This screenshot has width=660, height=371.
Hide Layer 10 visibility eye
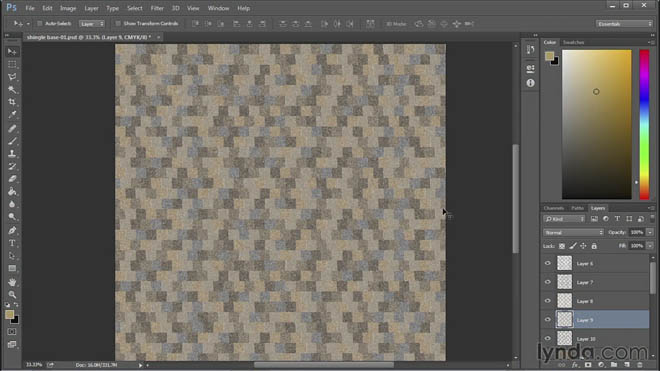tap(548, 339)
